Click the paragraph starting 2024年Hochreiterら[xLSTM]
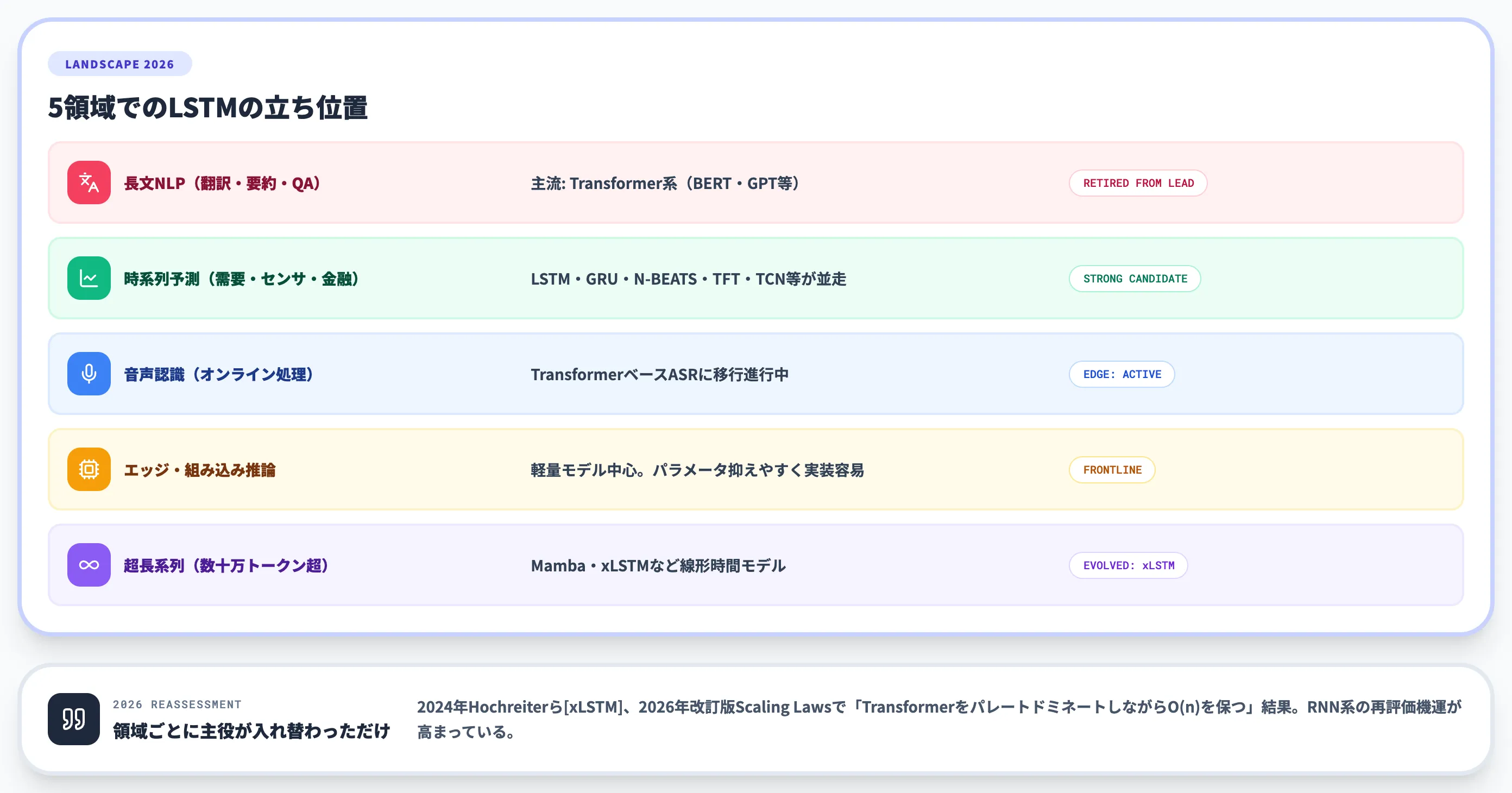The height and width of the screenshot is (793, 1512). (x=938, y=720)
